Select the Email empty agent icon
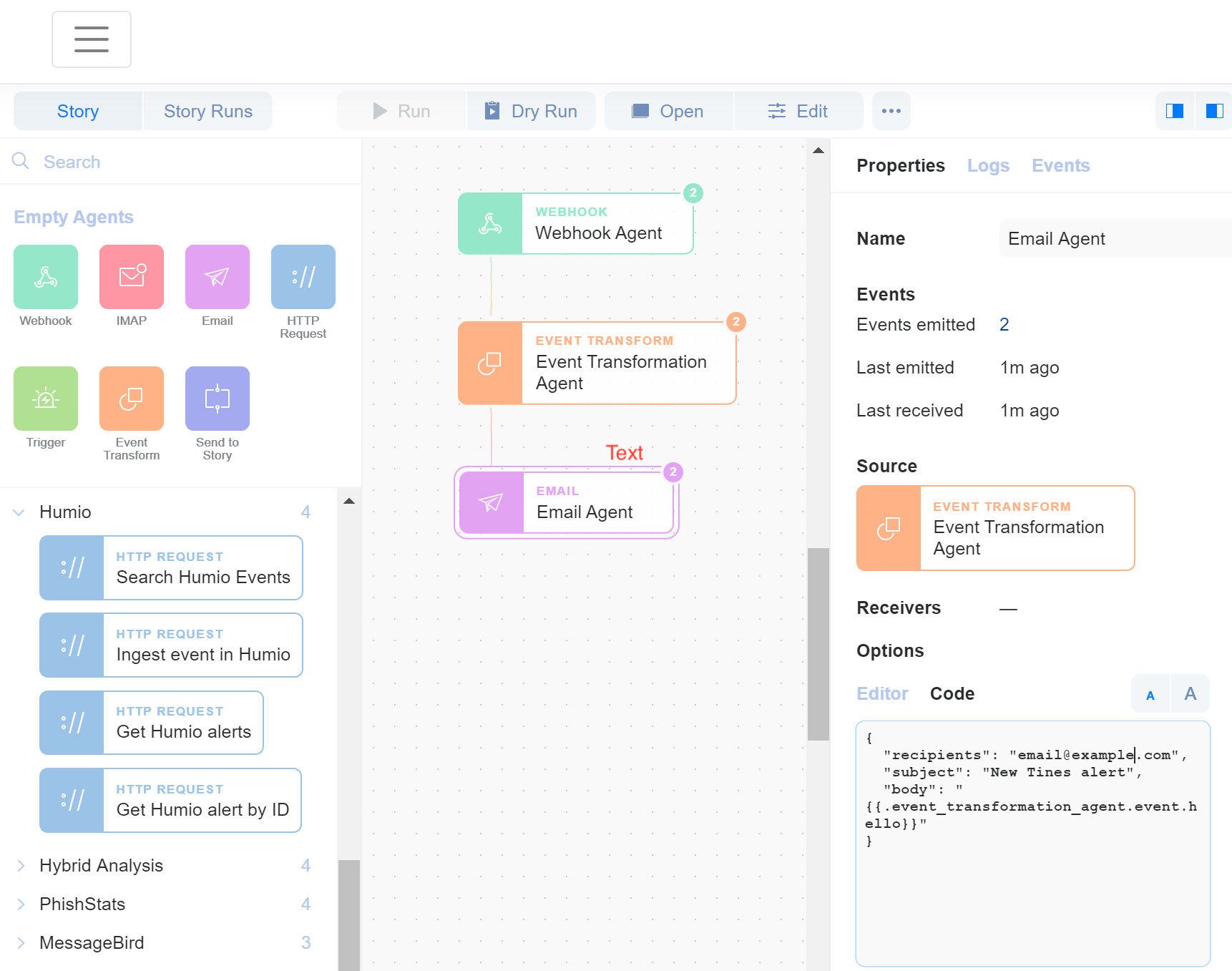This screenshot has width=1232, height=971. (217, 277)
